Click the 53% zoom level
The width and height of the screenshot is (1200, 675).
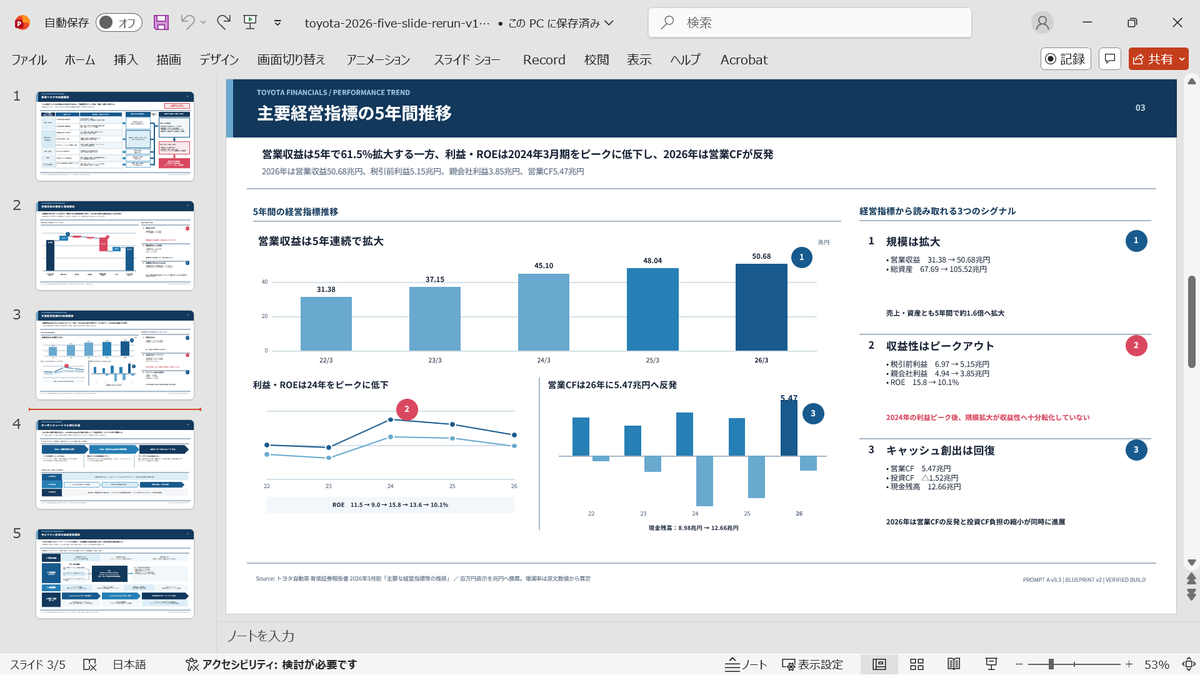coord(1157,665)
